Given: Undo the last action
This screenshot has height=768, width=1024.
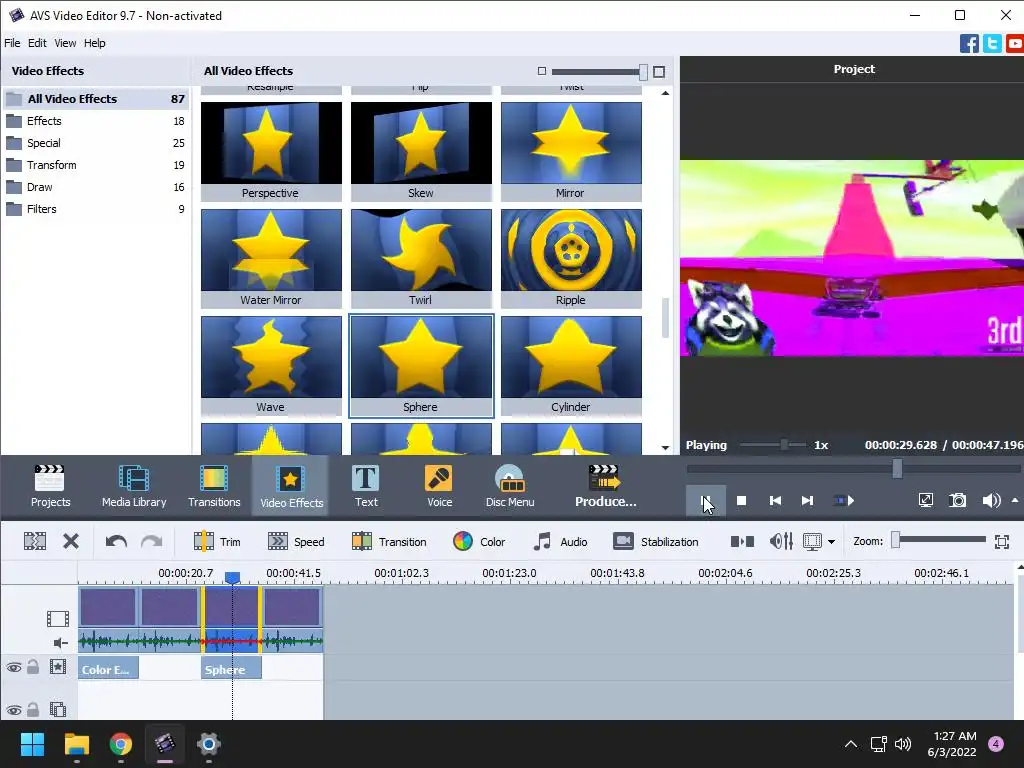Looking at the screenshot, I should [x=116, y=541].
